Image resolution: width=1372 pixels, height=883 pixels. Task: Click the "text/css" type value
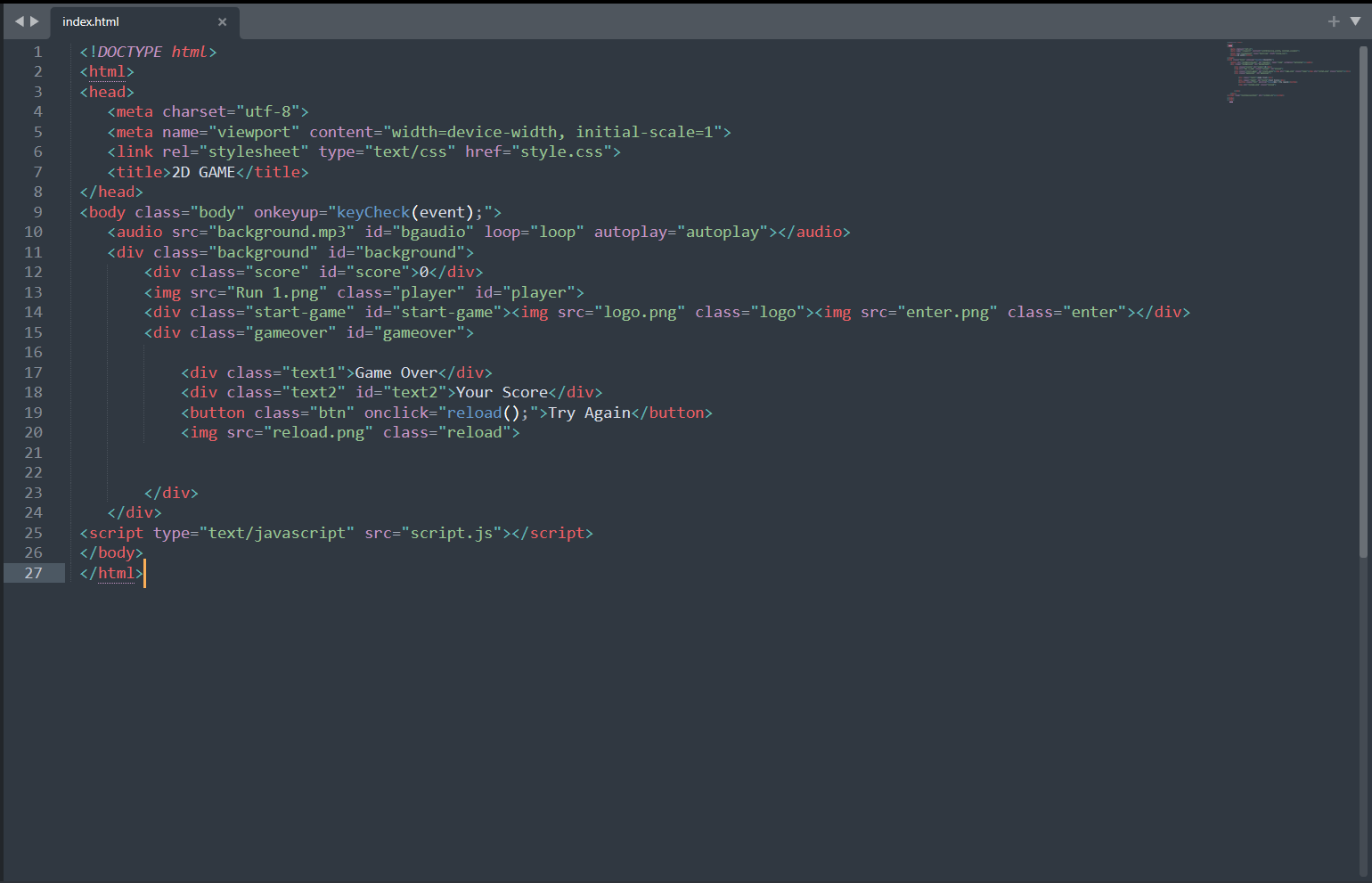[x=410, y=151]
